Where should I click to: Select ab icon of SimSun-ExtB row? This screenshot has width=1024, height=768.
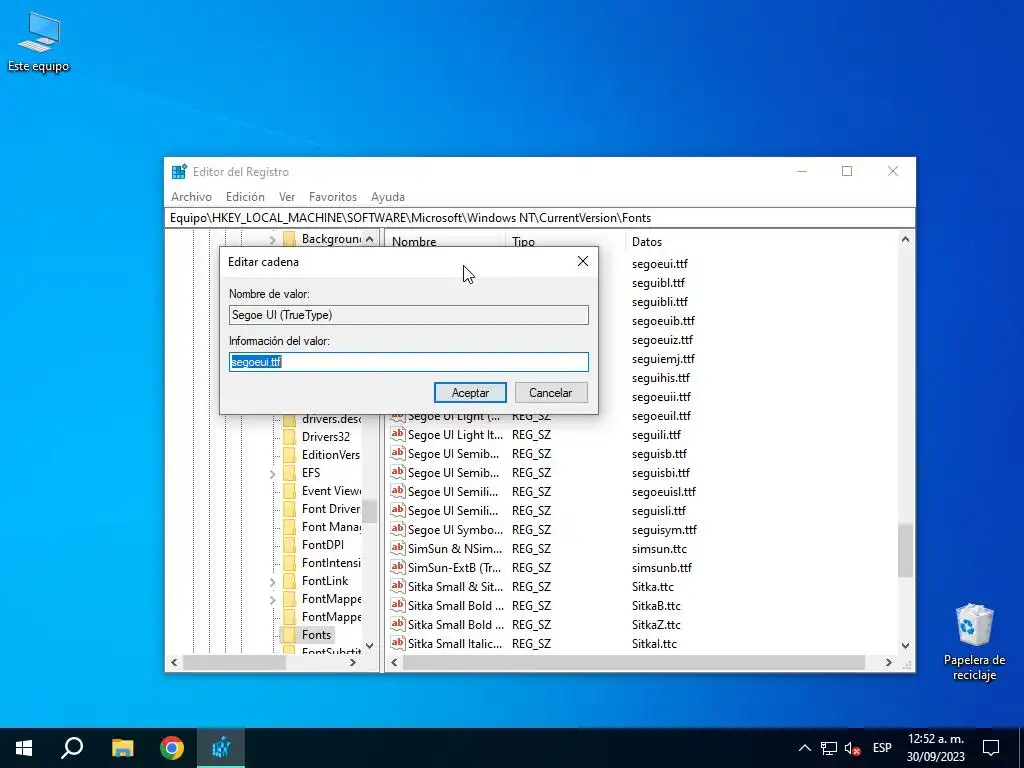(x=397, y=567)
